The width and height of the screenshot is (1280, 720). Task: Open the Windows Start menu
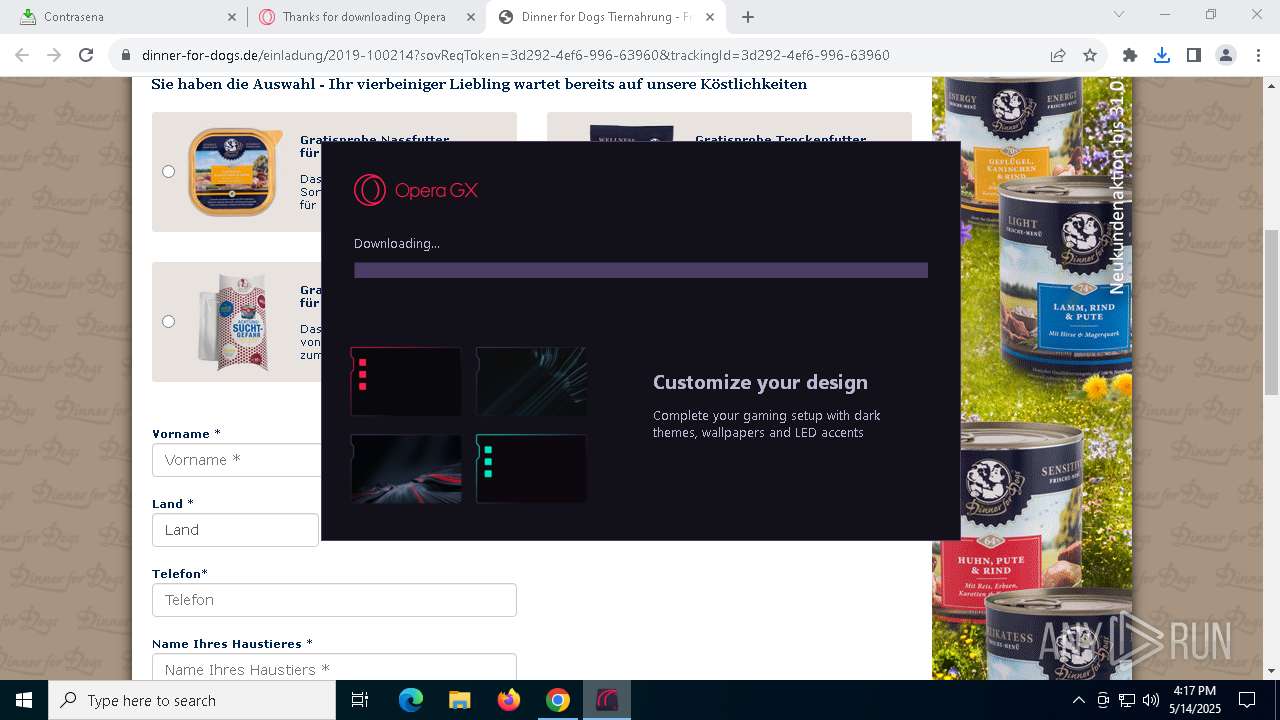[x=24, y=700]
